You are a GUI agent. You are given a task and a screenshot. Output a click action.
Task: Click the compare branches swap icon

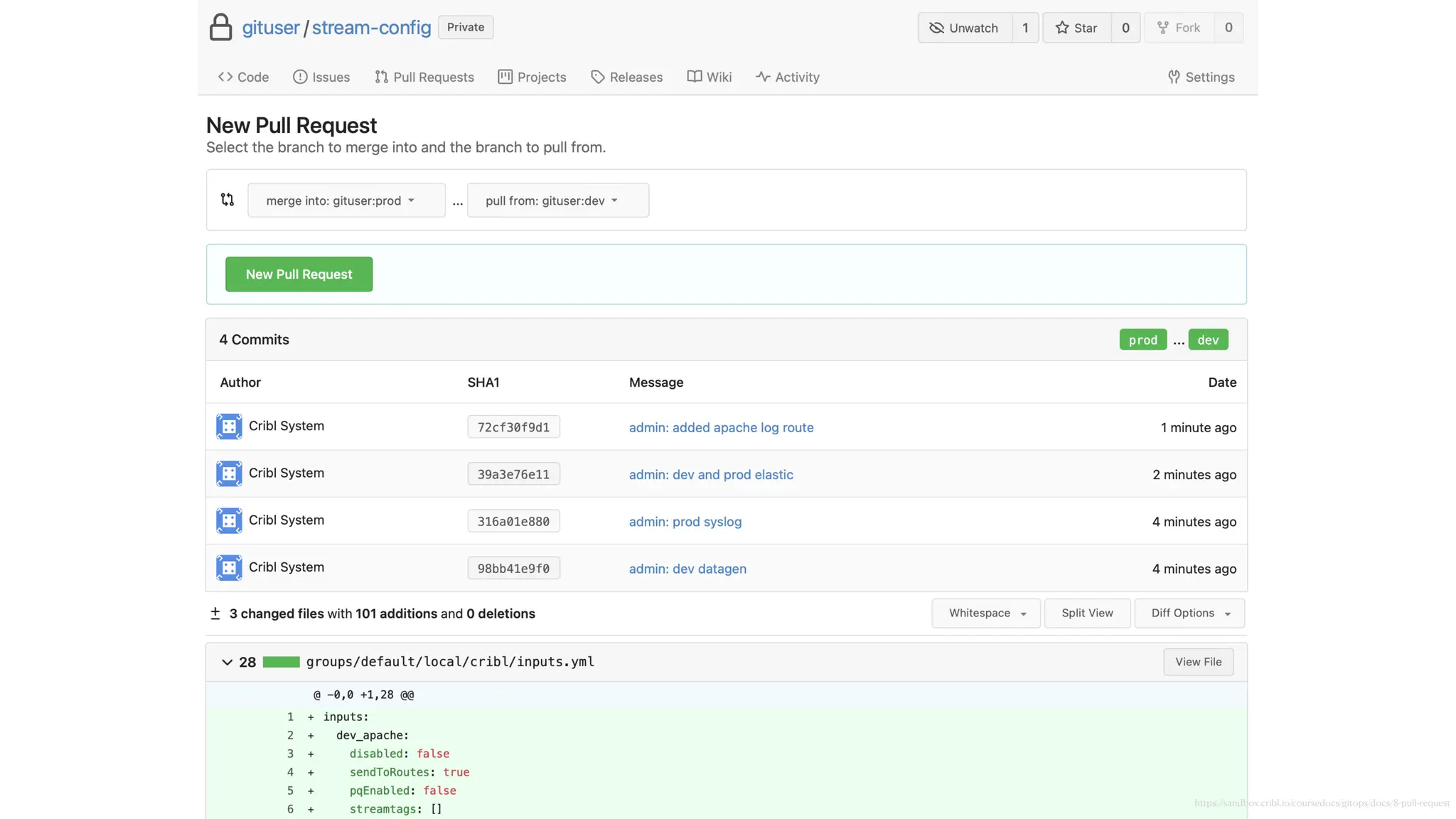tap(227, 200)
